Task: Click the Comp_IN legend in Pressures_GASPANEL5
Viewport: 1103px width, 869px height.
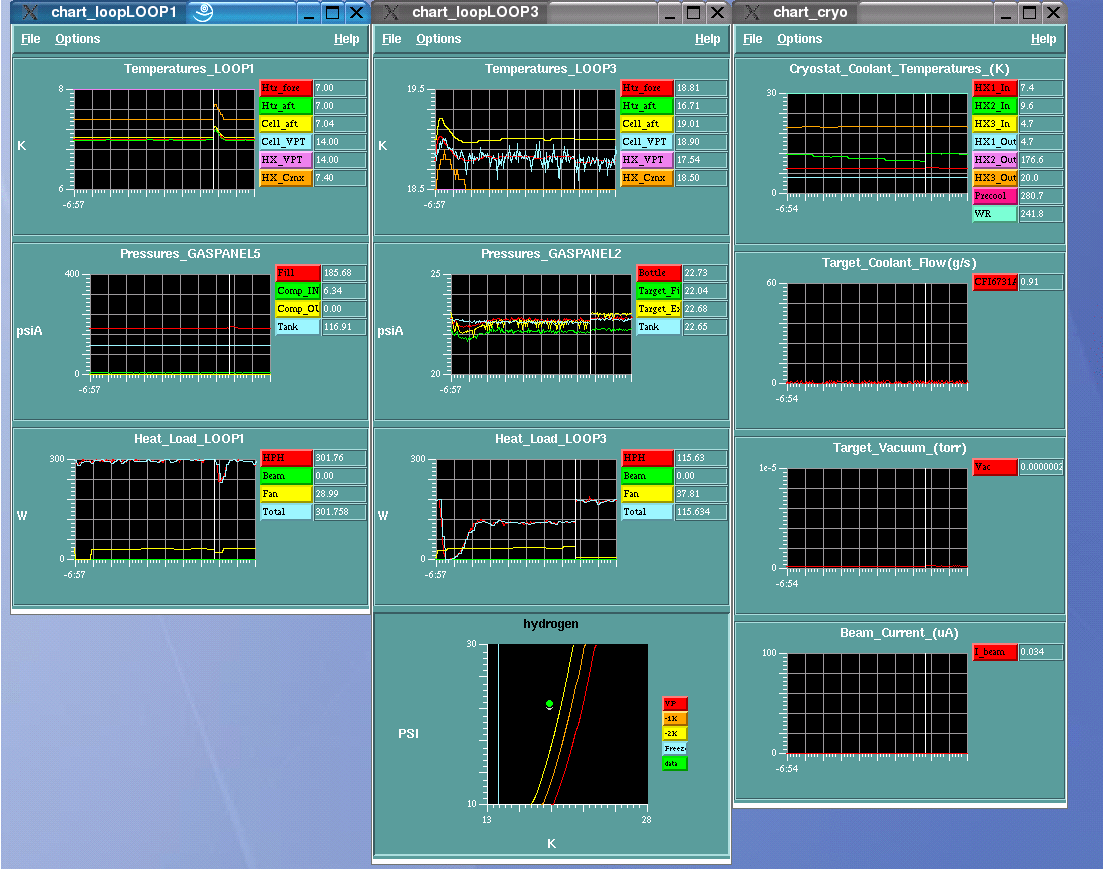Action: pos(298,291)
